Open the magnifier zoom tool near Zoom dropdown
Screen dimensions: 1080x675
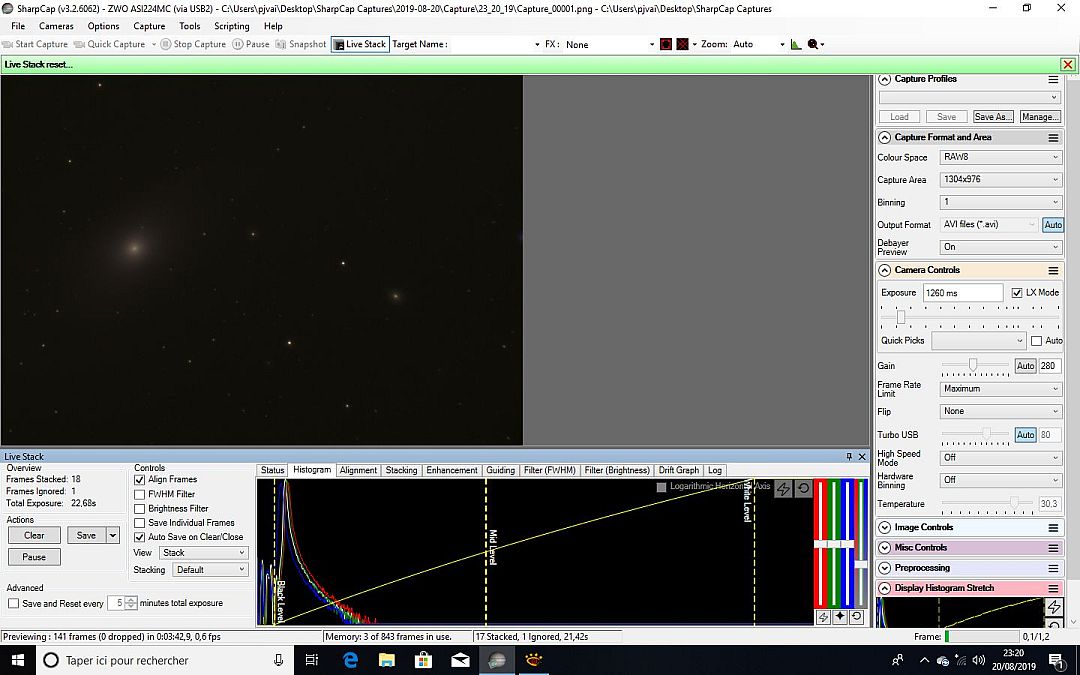tap(812, 44)
